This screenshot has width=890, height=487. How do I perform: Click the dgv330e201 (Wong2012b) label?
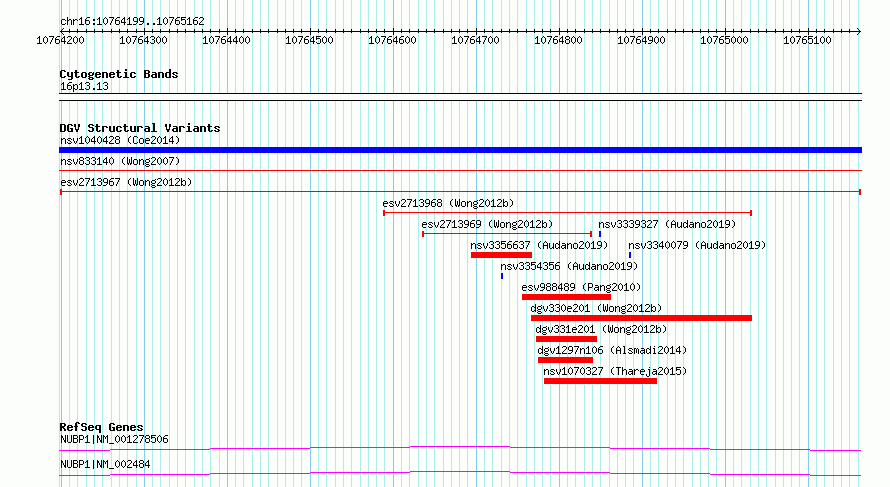596,308
